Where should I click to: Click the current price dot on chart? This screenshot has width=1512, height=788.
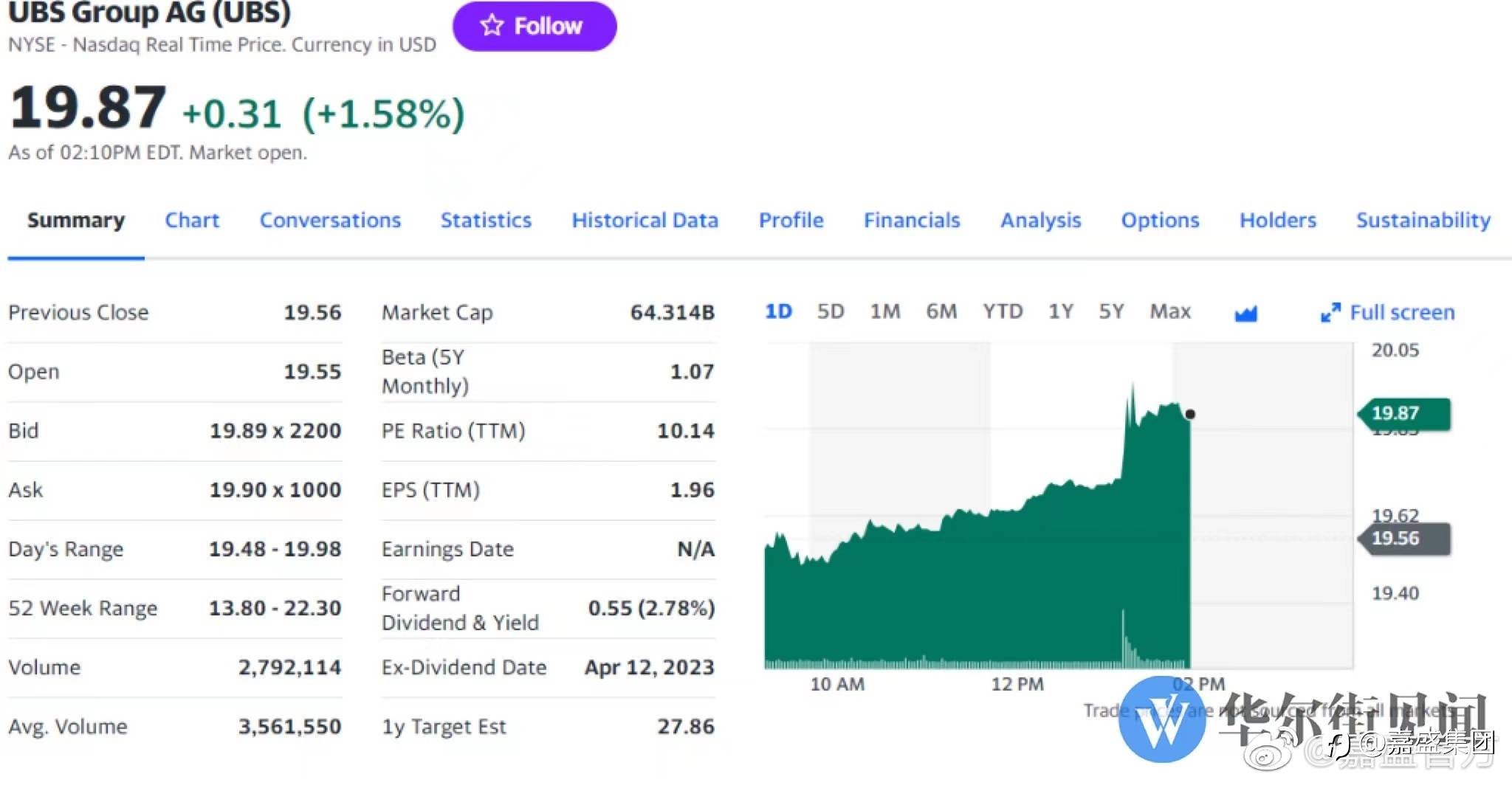click(1190, 415)
